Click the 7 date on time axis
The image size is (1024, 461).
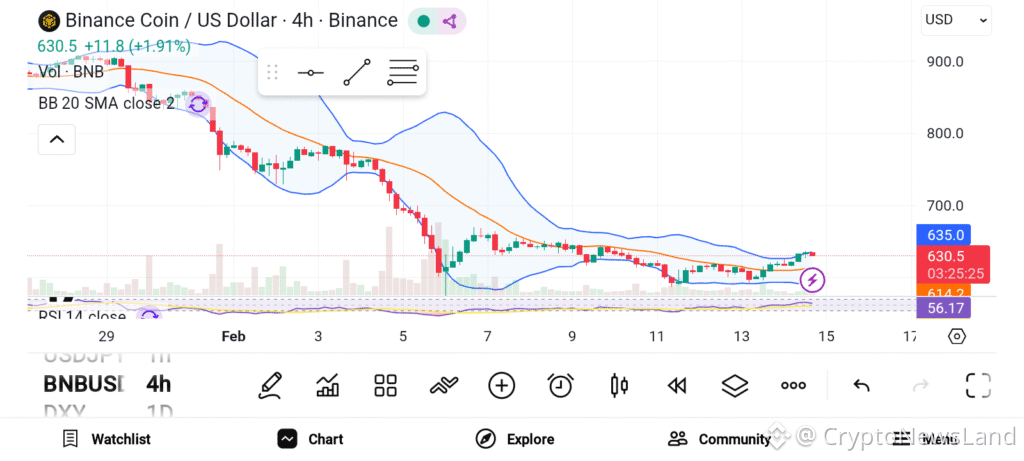487,336
